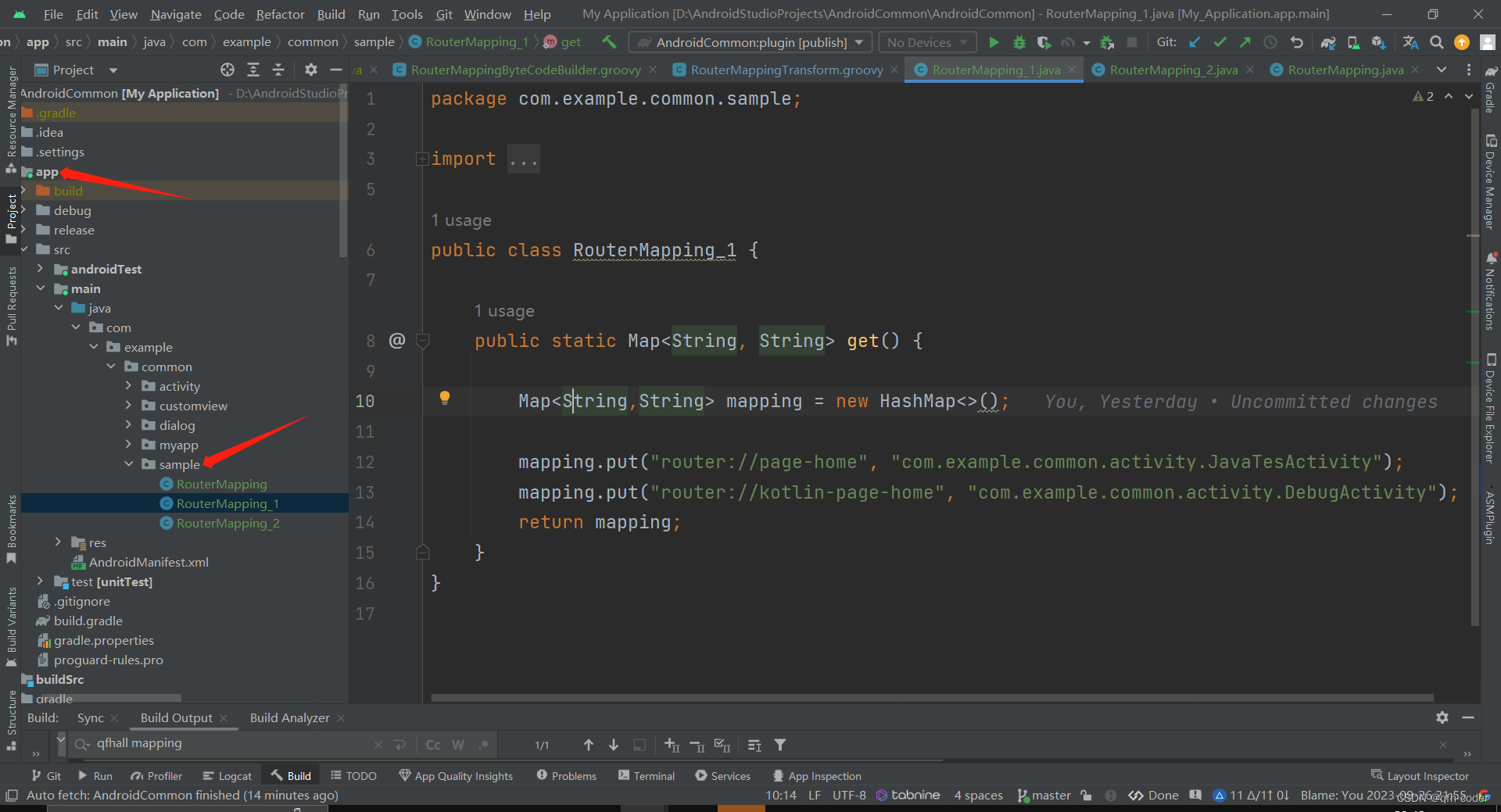
Task: Toggle the Project tool window stripe button
Action: [x=11, y=220]
